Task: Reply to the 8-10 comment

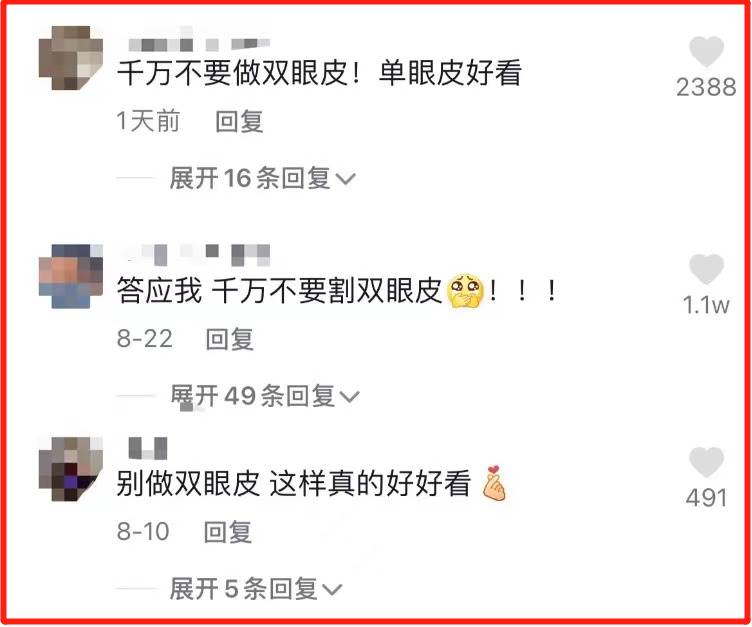Action: (x=228, y=532)
